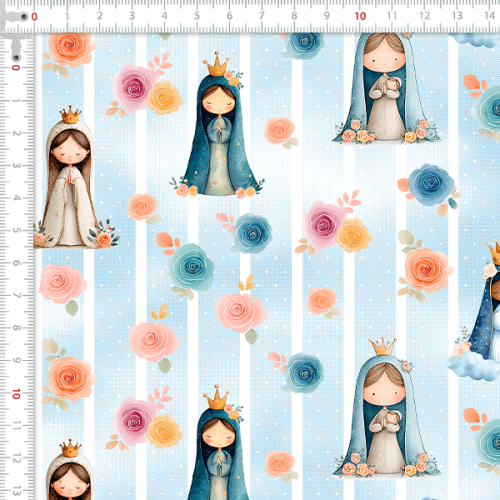Select number 5 on the horizontal ruler
The width and height of the screenshot is (500, 500).
[x=197, y=16]
